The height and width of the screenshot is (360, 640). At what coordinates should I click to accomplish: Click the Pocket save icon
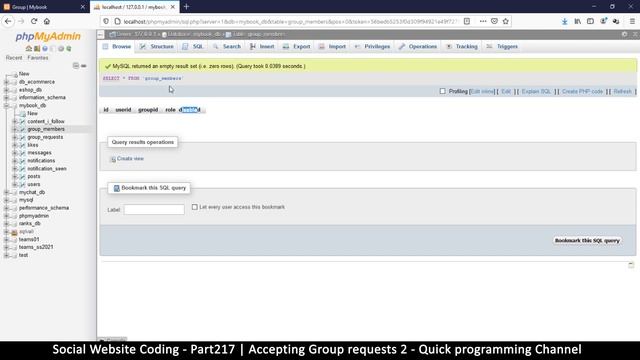click(x=494, y=21)
